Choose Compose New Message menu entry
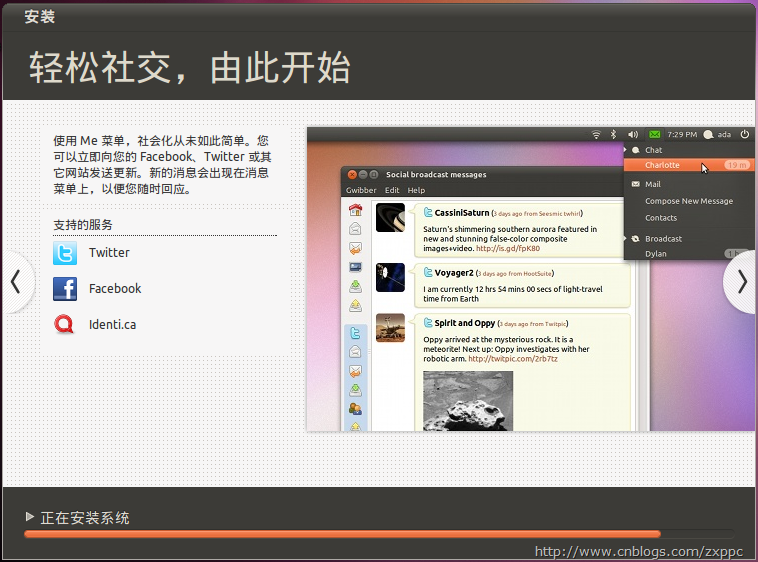The width and height of the screenshot is (758, 562). [689, 201]
